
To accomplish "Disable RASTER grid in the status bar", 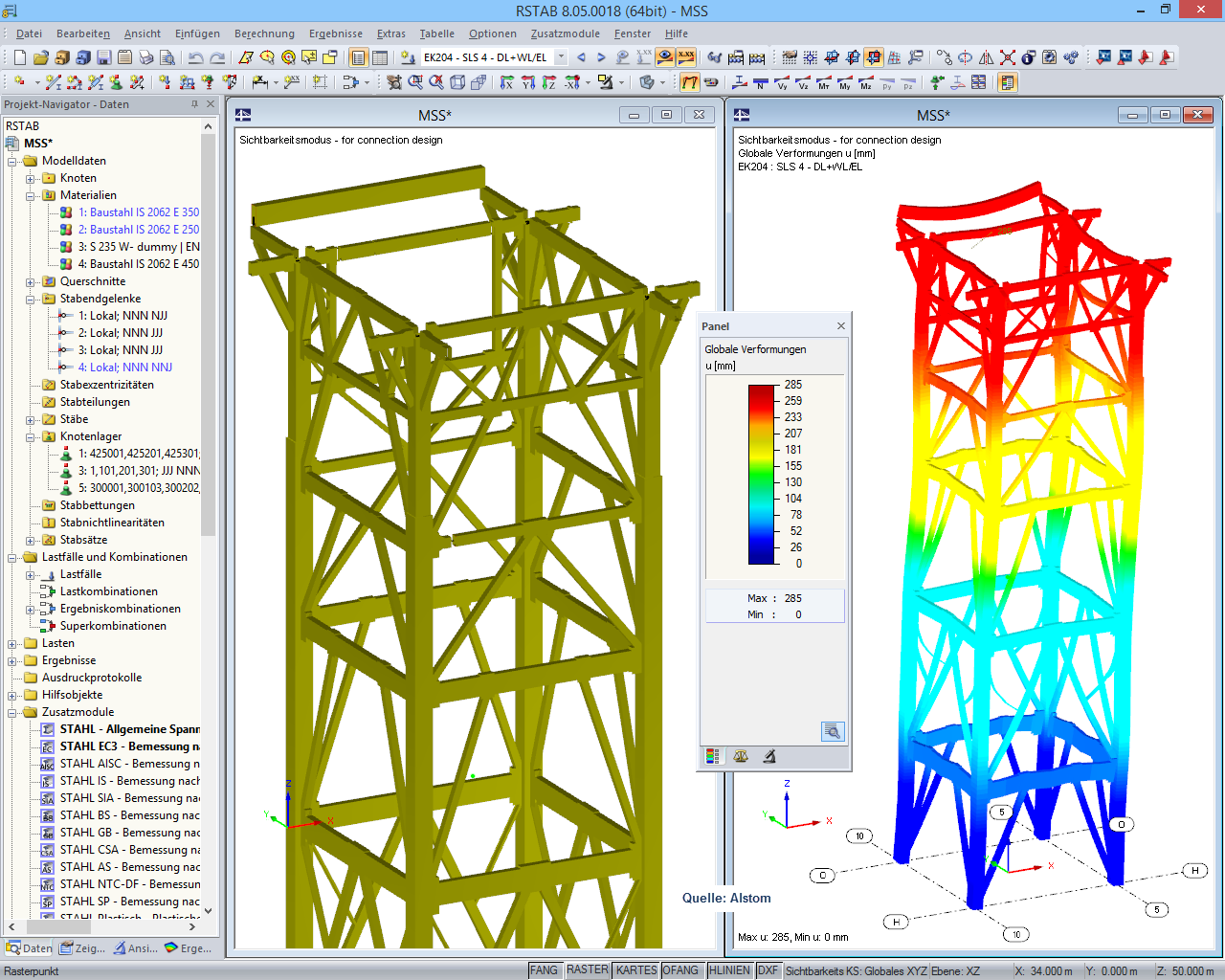I will 587,969.
